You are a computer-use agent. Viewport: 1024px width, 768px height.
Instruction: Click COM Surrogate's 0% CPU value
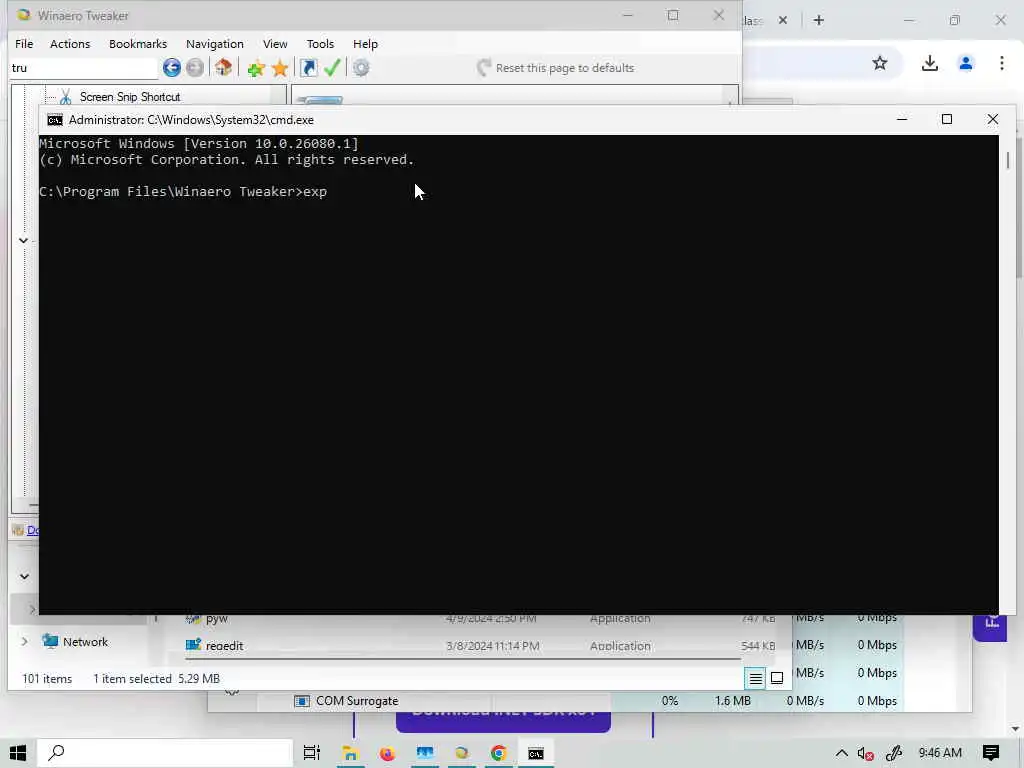click(669, 701)
